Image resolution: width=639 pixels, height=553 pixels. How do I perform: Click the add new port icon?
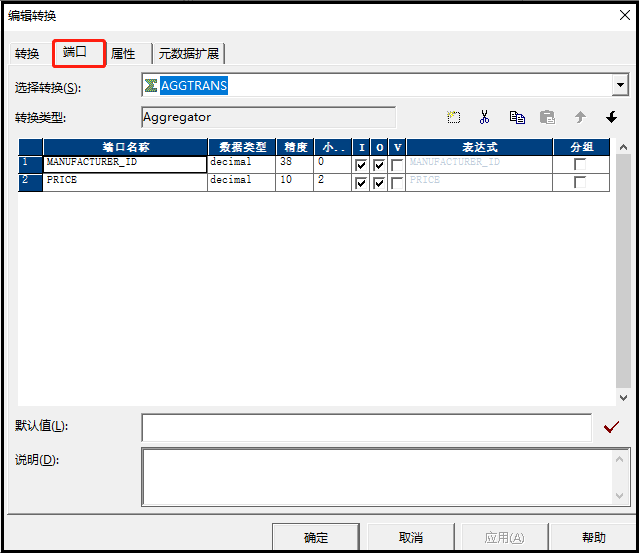[453, 117]
